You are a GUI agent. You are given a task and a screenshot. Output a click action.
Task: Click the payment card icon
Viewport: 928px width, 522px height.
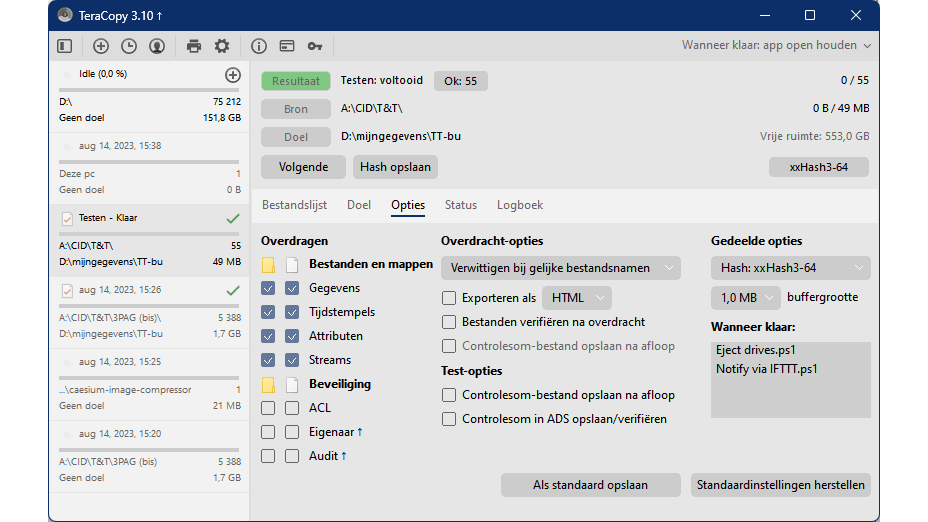[287, 46]
